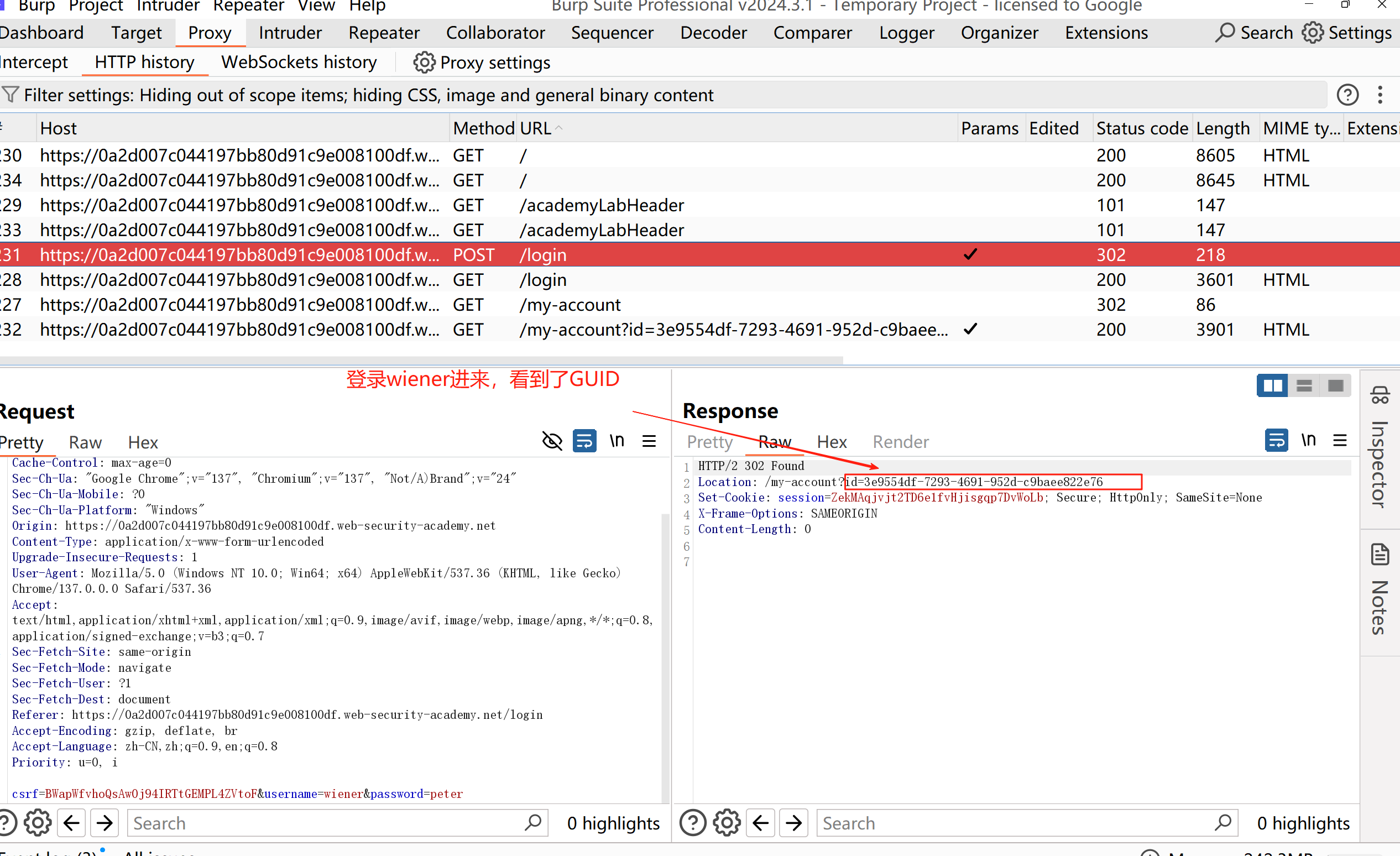Open request panel hamburger options menu

coord(649,441)
